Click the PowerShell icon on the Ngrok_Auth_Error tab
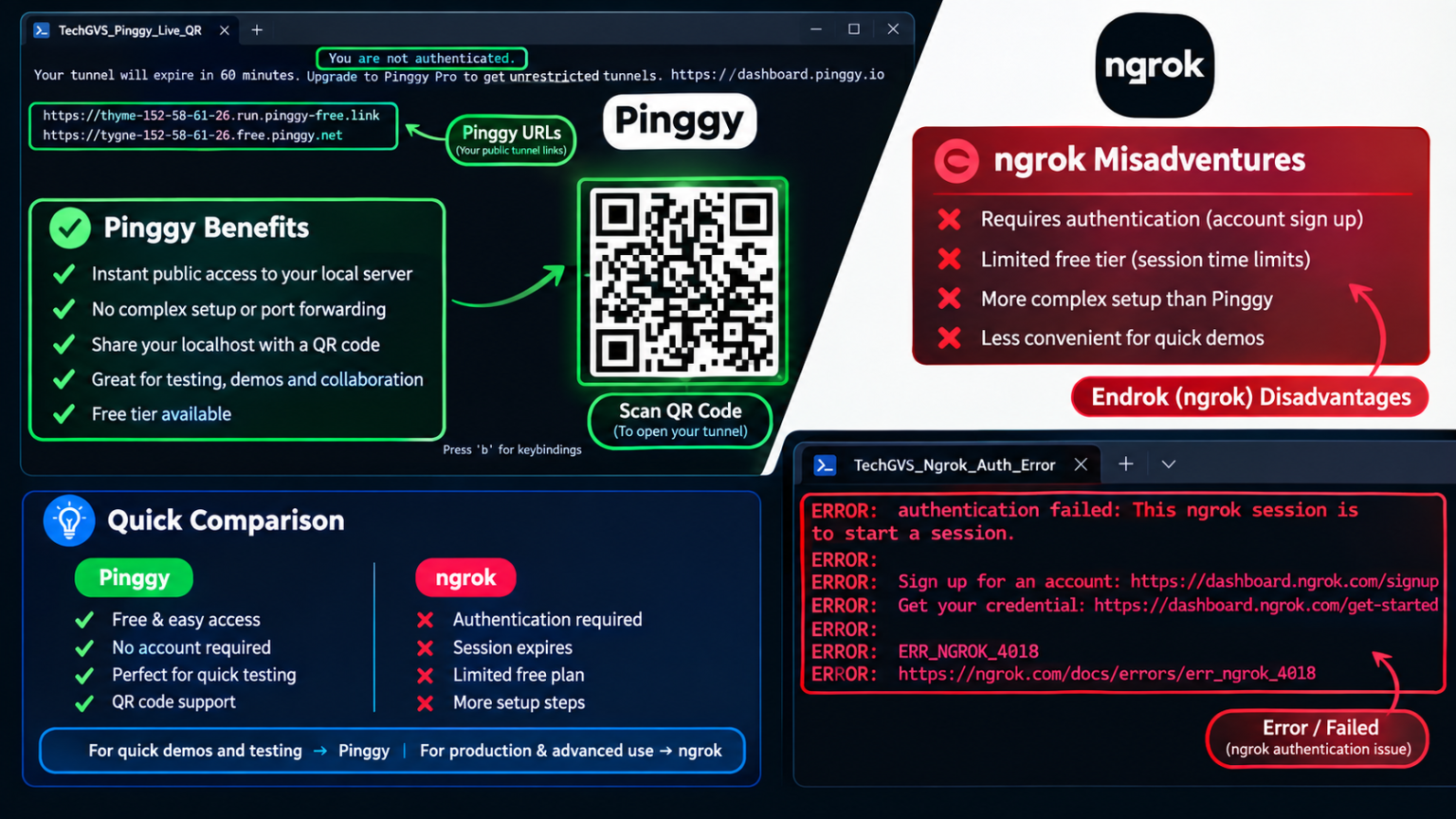This screenshot has width=1456, height=819. point(826,464)
